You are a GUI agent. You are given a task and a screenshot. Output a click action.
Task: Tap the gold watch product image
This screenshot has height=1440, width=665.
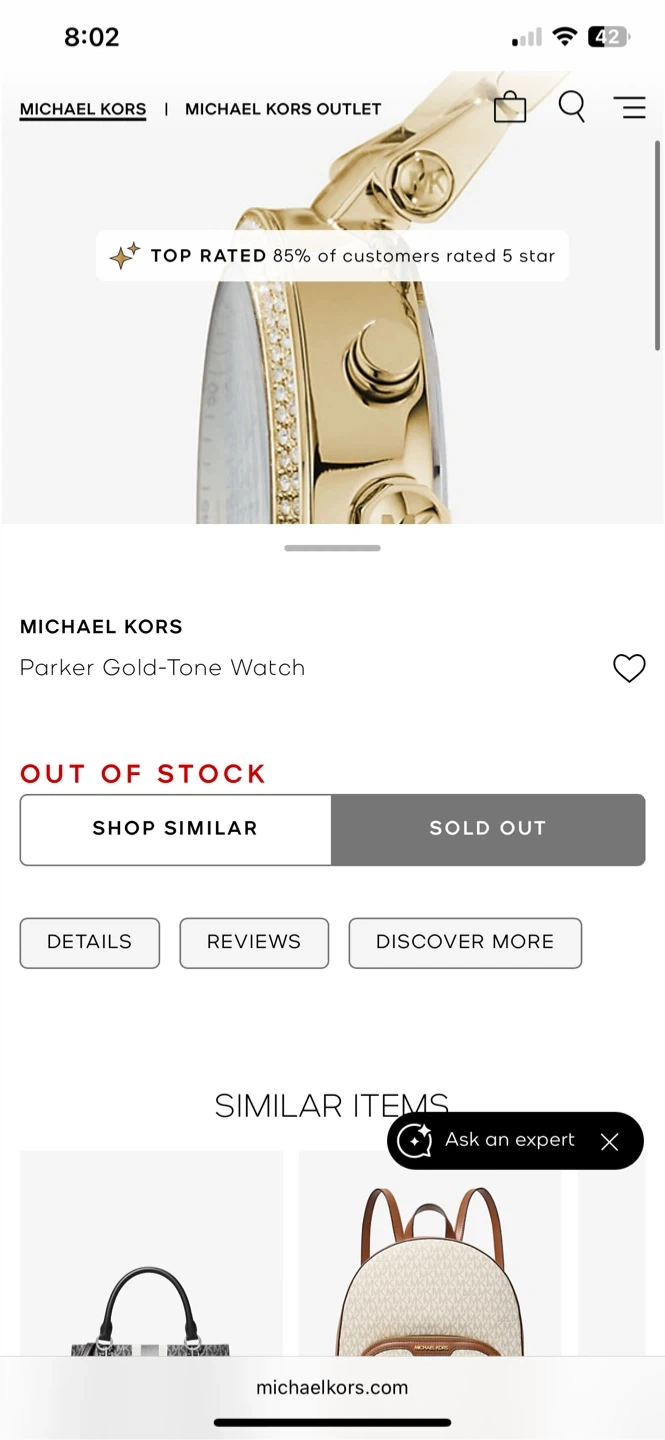pyautogui.click(x=330, y=400)
